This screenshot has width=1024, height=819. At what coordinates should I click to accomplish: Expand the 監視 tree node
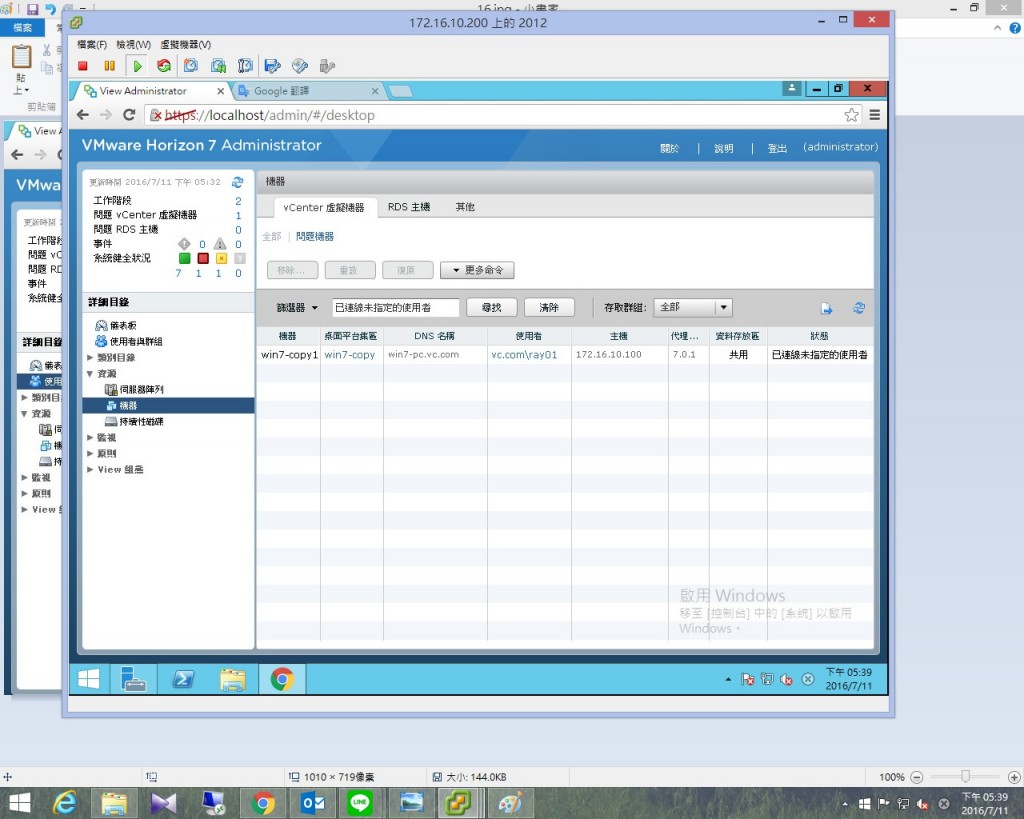[x=90, y=438]
